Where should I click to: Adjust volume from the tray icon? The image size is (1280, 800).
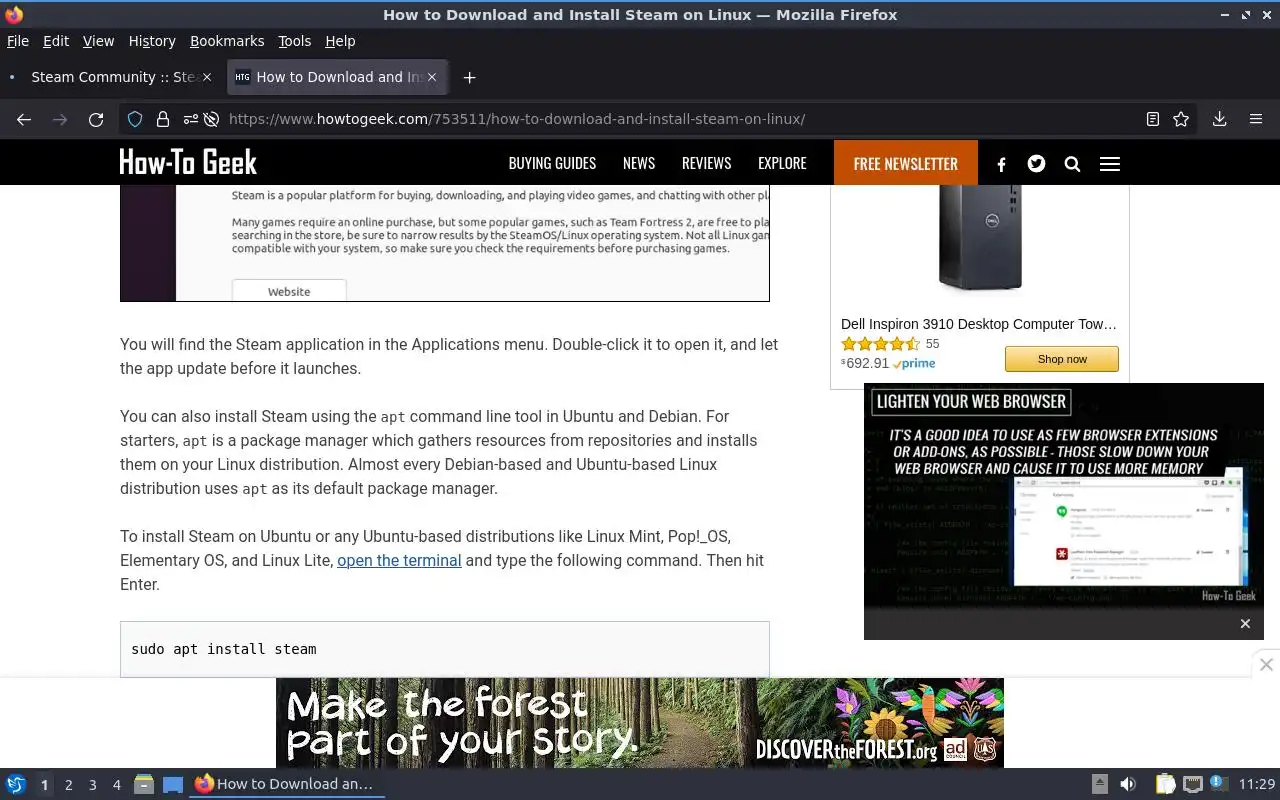coord(1128,784)
